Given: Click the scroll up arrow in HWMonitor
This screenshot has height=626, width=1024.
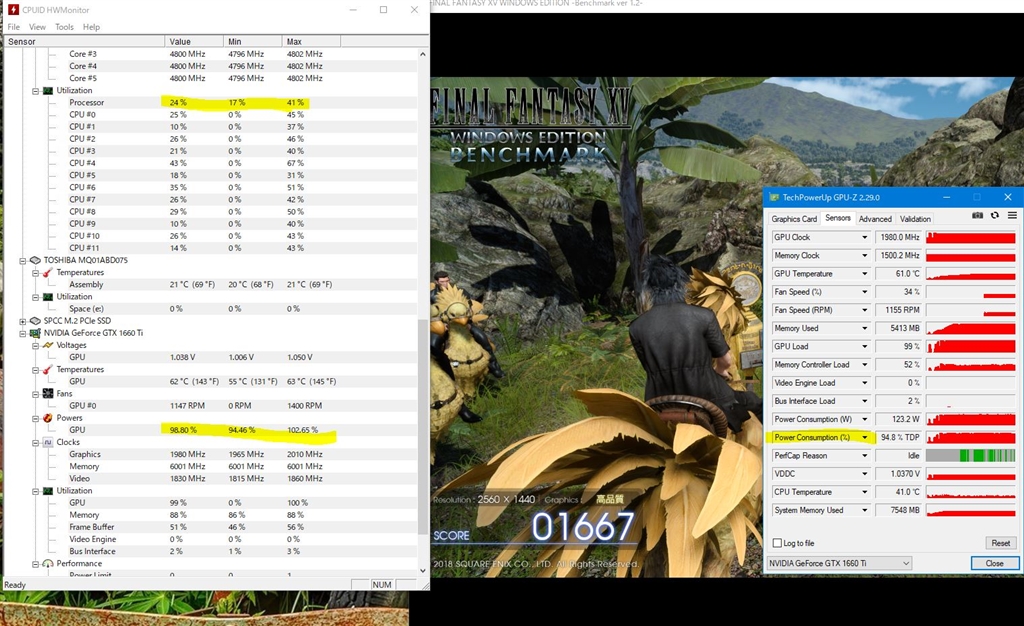Looking at the screenshot, I should (423, 54).
